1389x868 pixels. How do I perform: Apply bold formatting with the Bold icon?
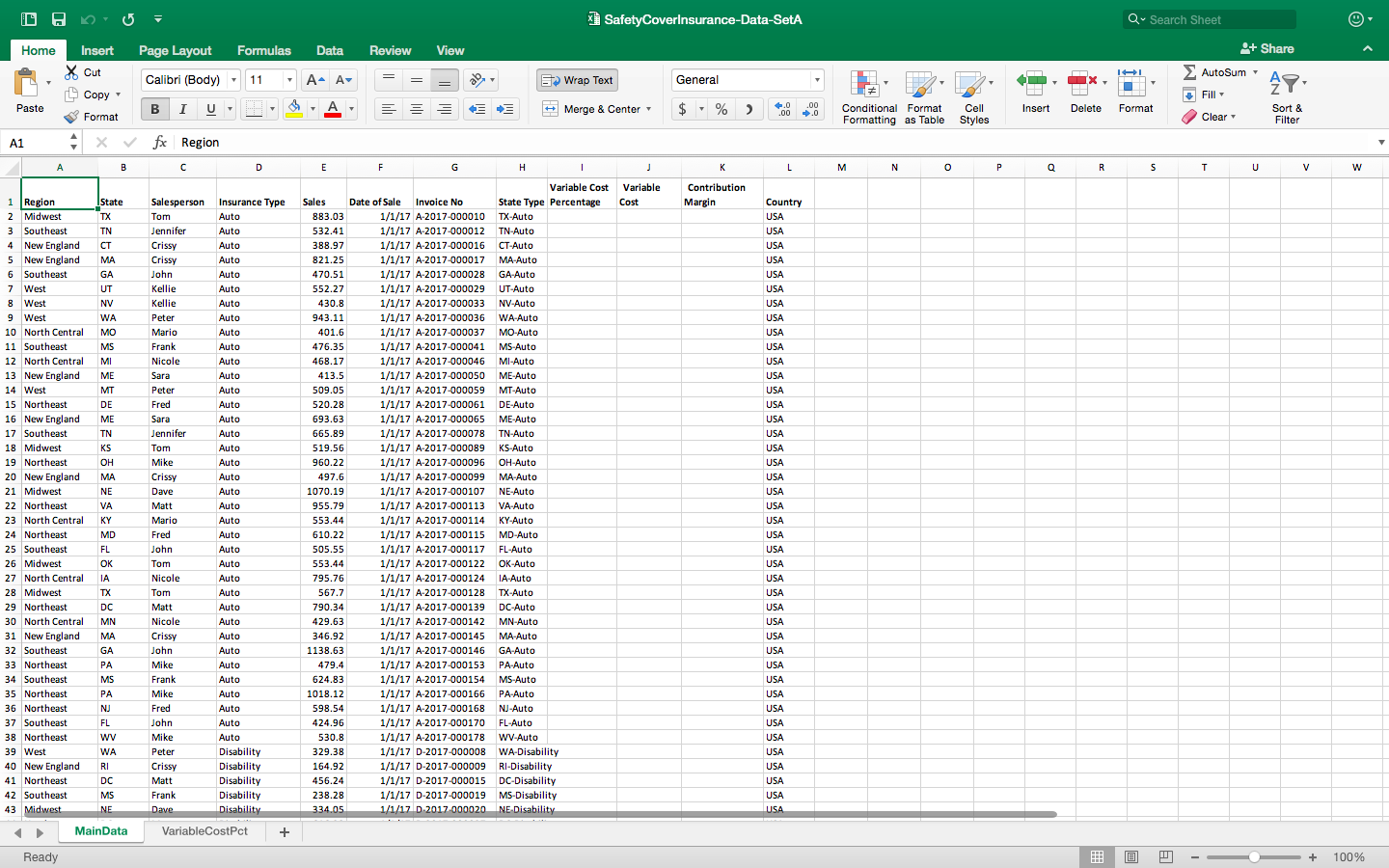pyautogui.click(x=154, y=109)
